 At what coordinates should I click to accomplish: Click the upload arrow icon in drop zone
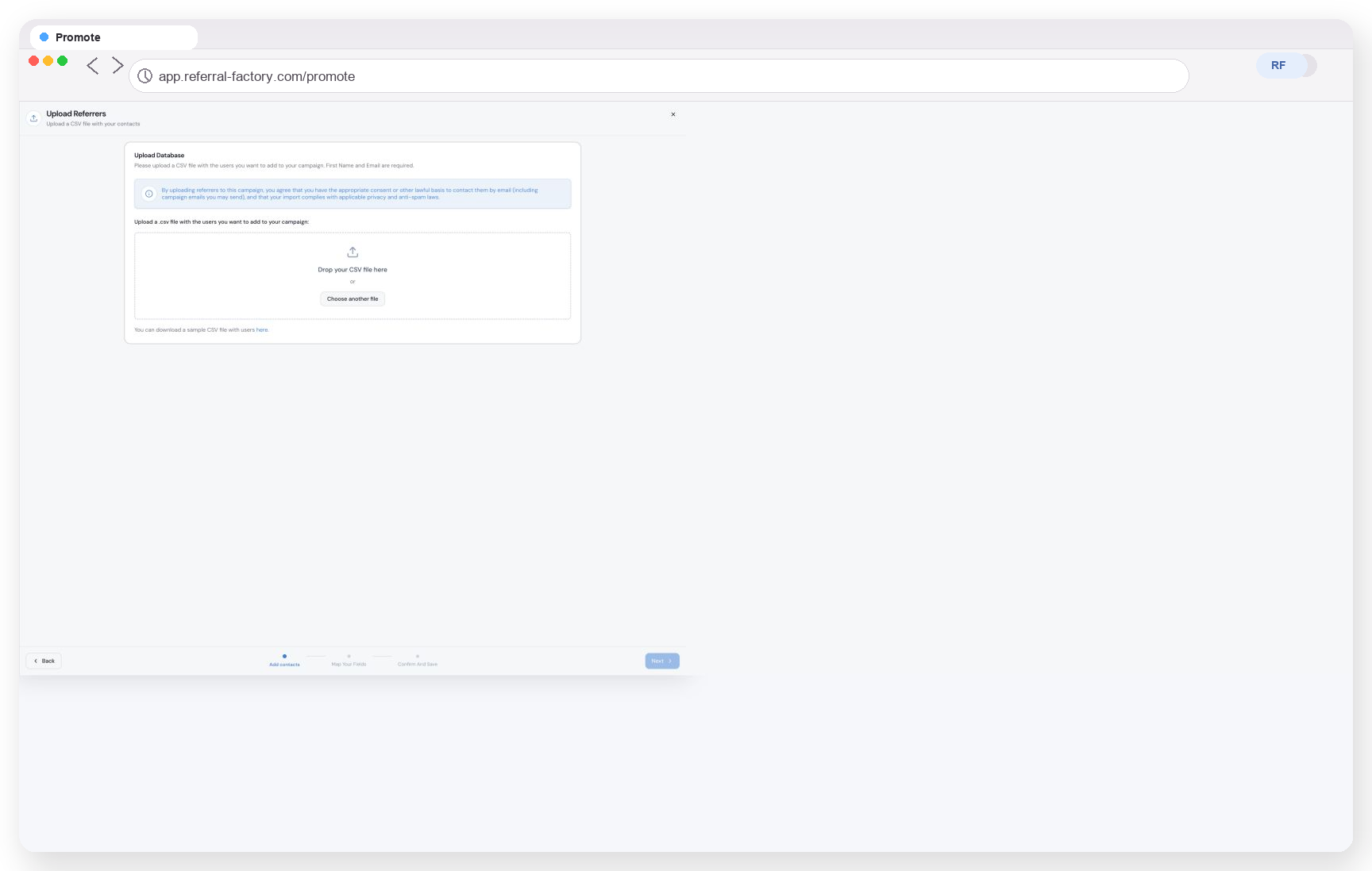(353, 252)
